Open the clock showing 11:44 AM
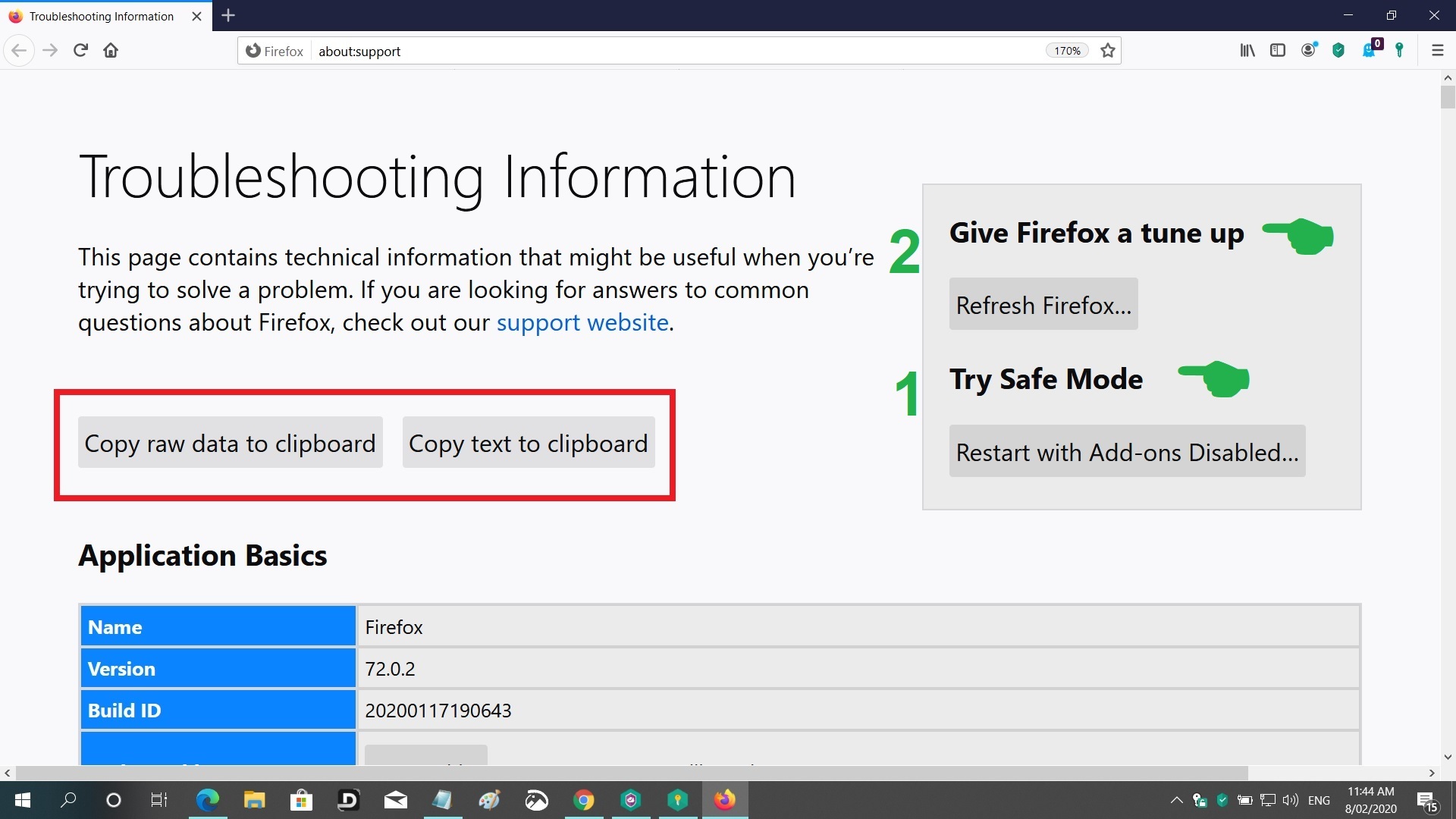Image resolution: width=1456 pixels, height=819 pixels. pyautogui.click(x=1371, y=800)
